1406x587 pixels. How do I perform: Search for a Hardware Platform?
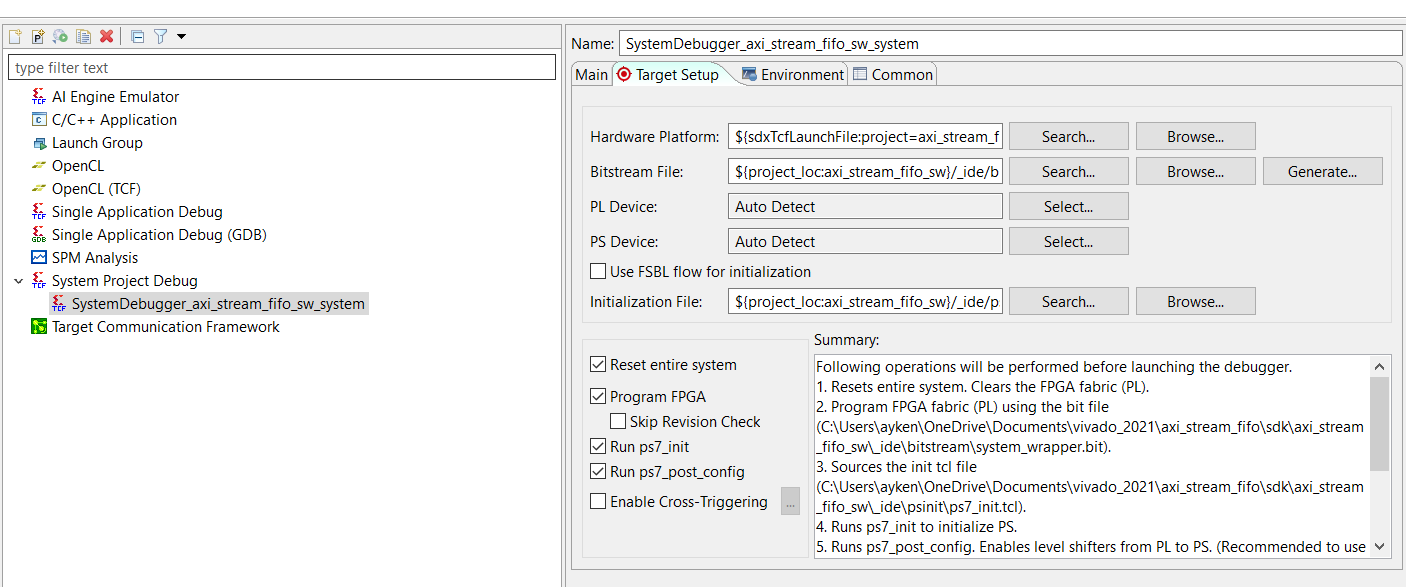[x=1069, y=136]
